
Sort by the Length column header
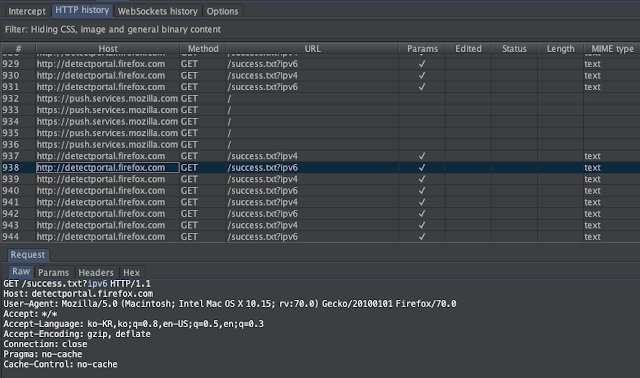tap(560, 49)
